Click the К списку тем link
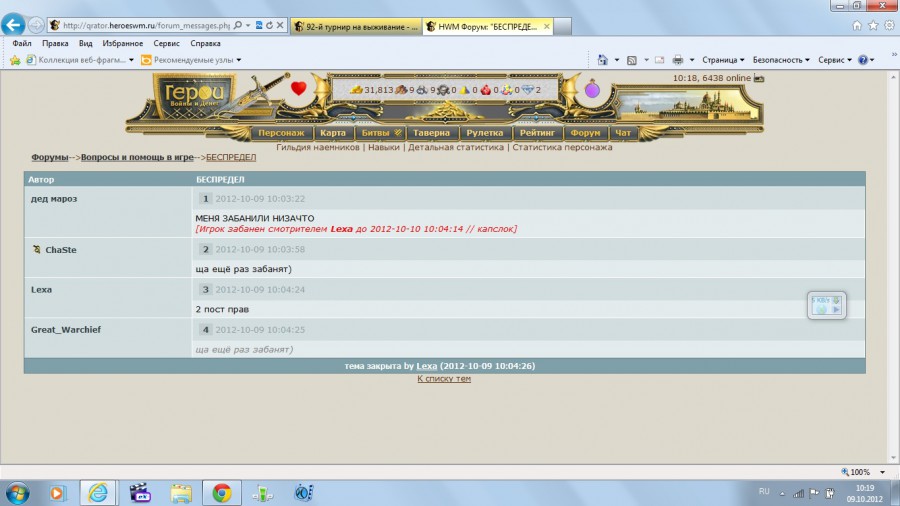 tap(444, 379)
